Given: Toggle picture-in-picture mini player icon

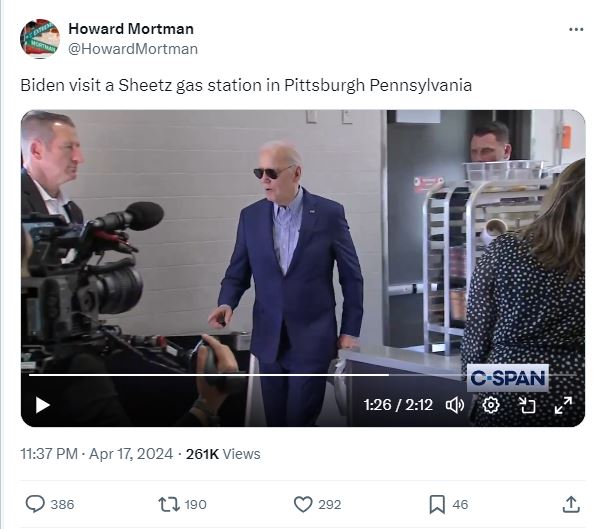Looking at the screenshot, I should click(x=527, y=405).
